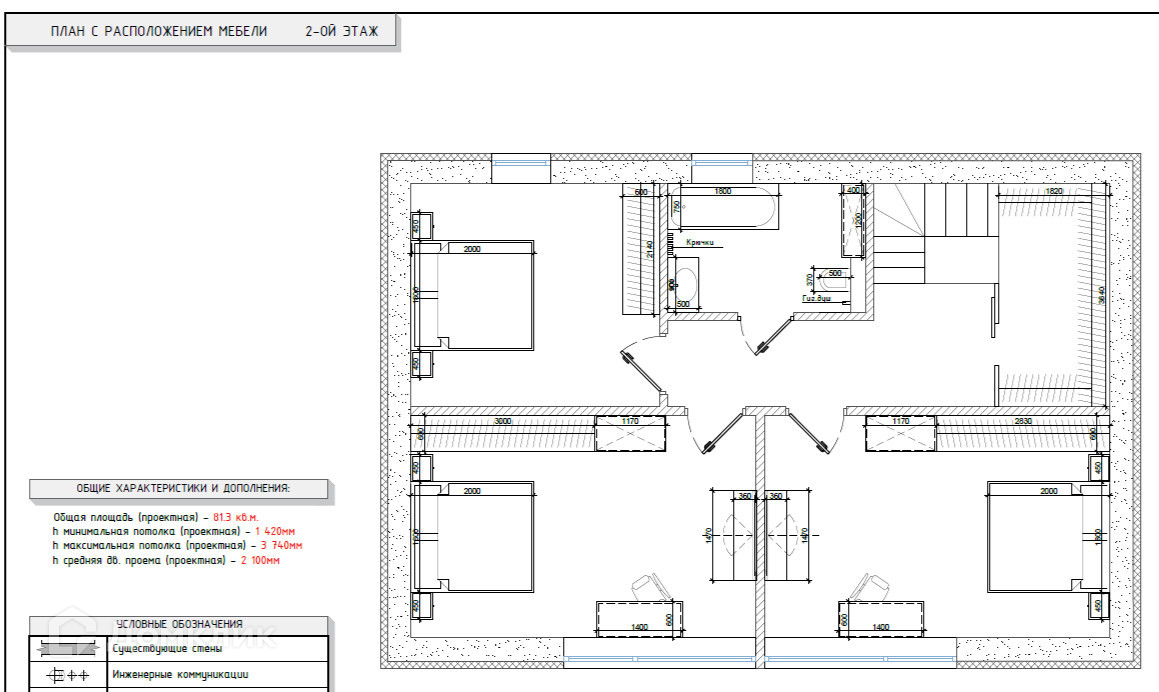The height and width of the screenshot is (692, 1159).
Task: Click minimum ceiling height '1 420мм'
Action: (275, 532)
